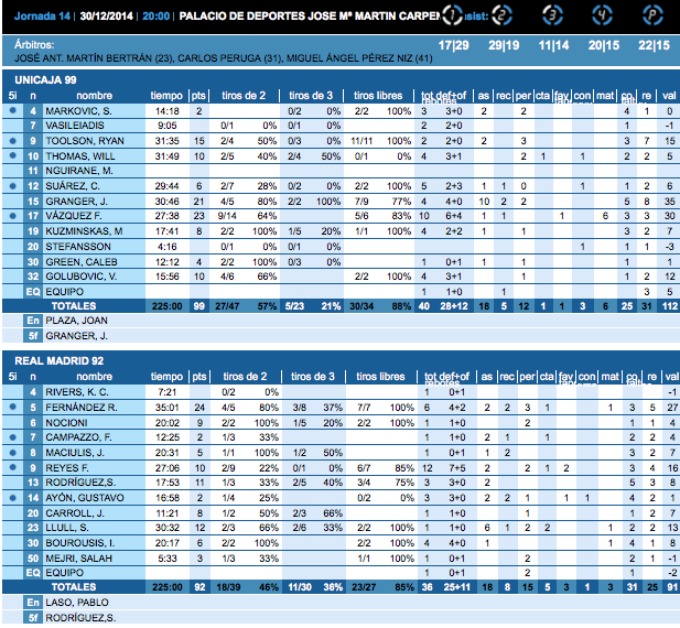Image resolution: width=680 pixels, height=628 pixels.
Task: Click player name MACIULIS, J.
Action: [x=75, y=453]
